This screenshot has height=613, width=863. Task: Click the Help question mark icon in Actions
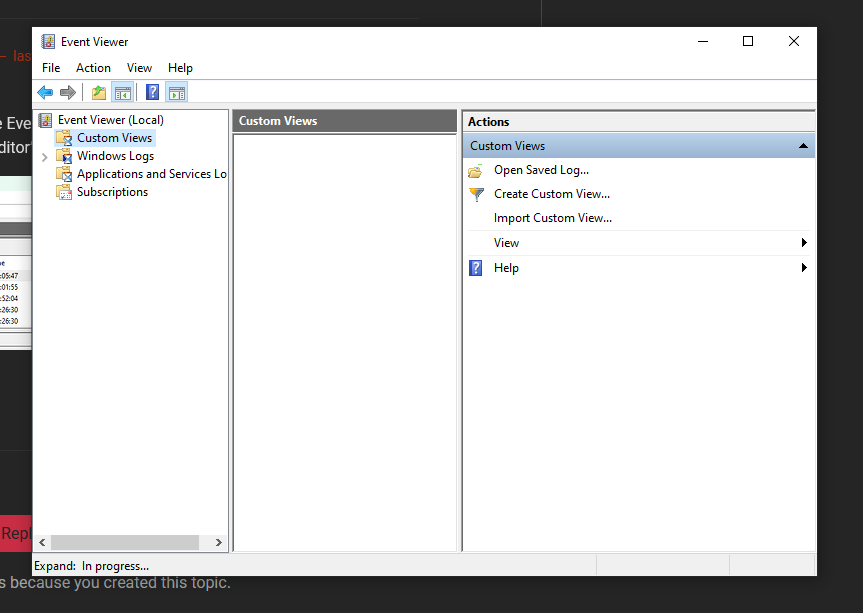pyautogui.click(x=476, y=268)
